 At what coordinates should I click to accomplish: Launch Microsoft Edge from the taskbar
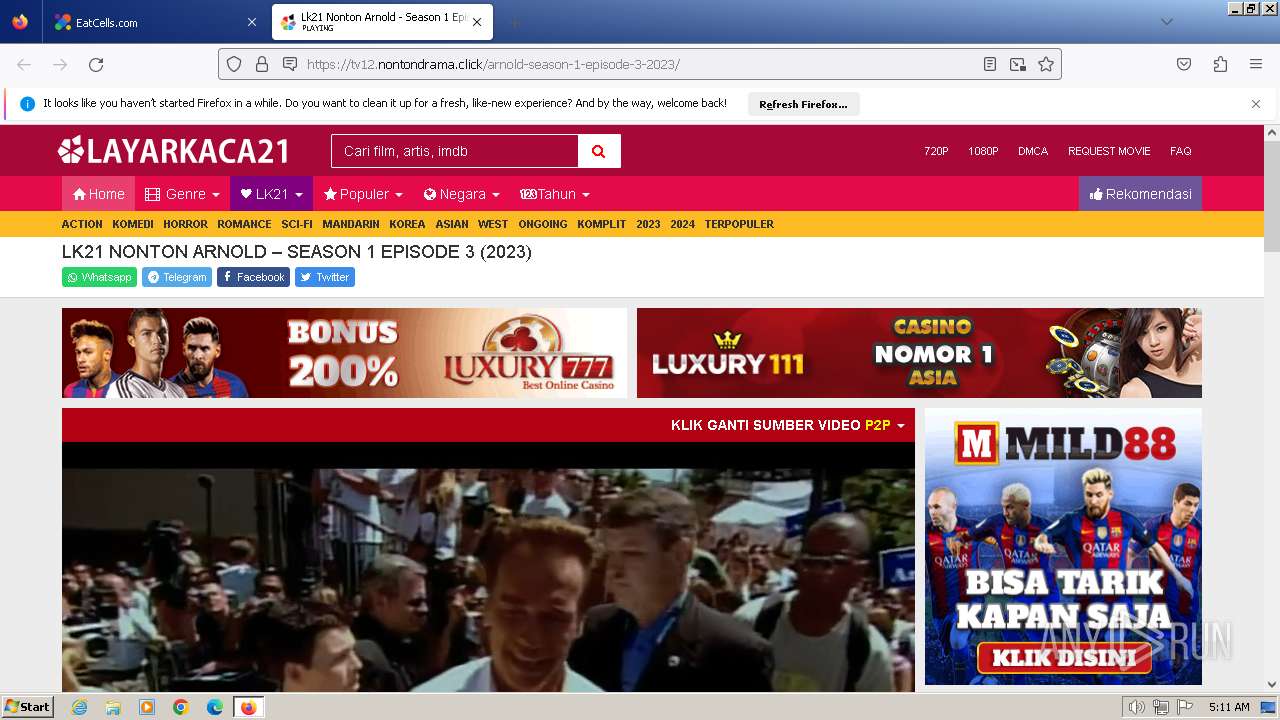click(x=215, y=707)
